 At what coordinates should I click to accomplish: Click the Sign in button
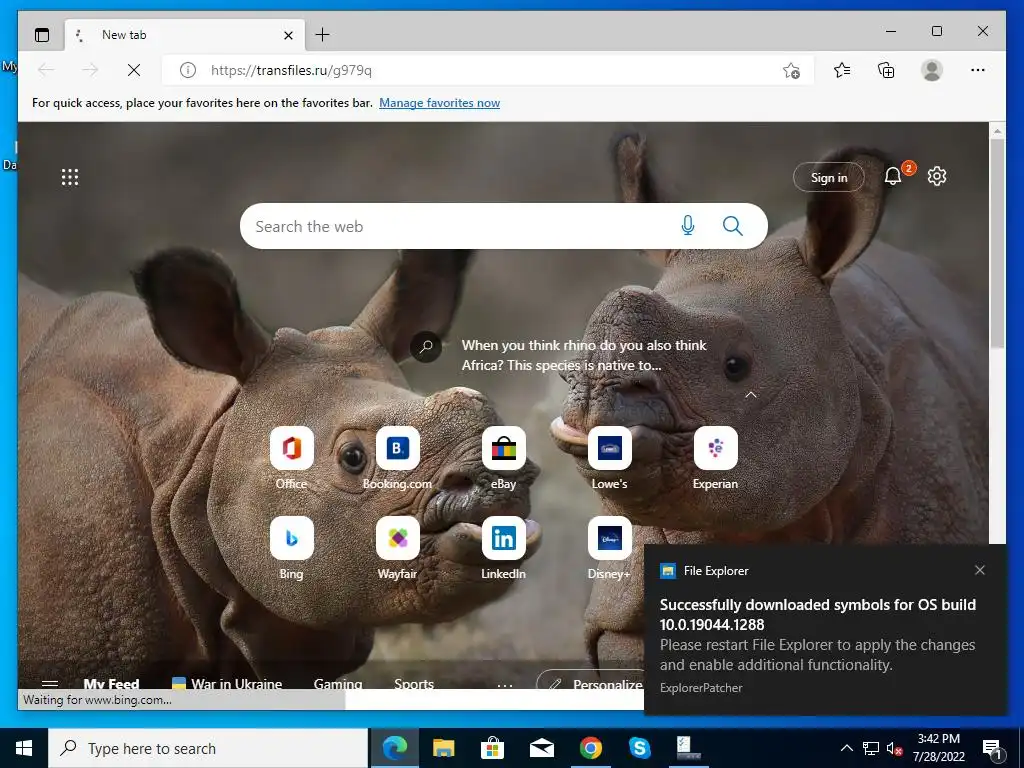pyautogui.click(x=829, y=177)
